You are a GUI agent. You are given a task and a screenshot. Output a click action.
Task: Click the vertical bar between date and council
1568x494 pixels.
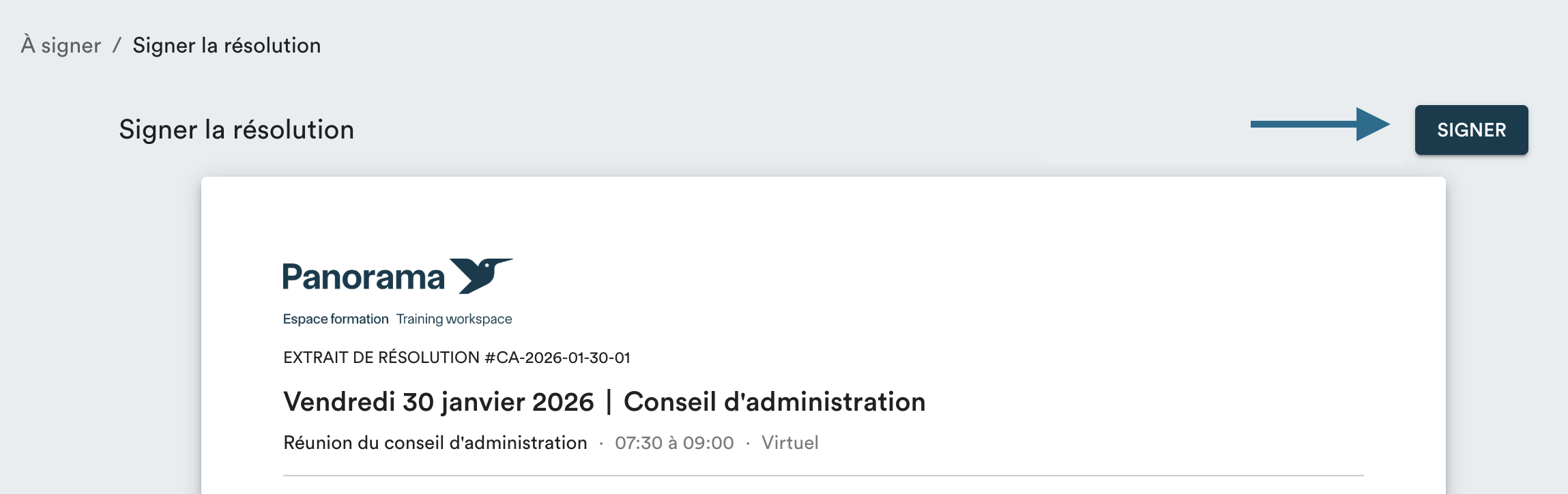[x=609, y=402]
